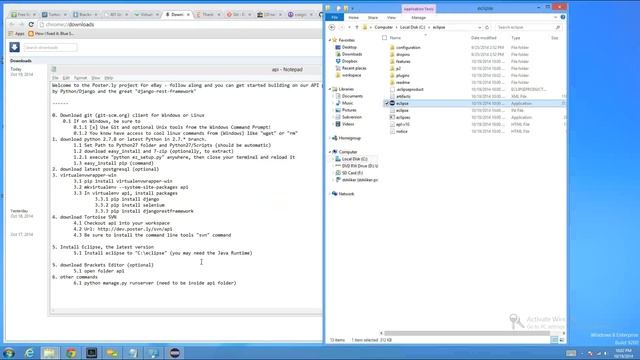Click the Search eclipse magnifier icon
640x360 pixels.
click(x=558, y=27)
